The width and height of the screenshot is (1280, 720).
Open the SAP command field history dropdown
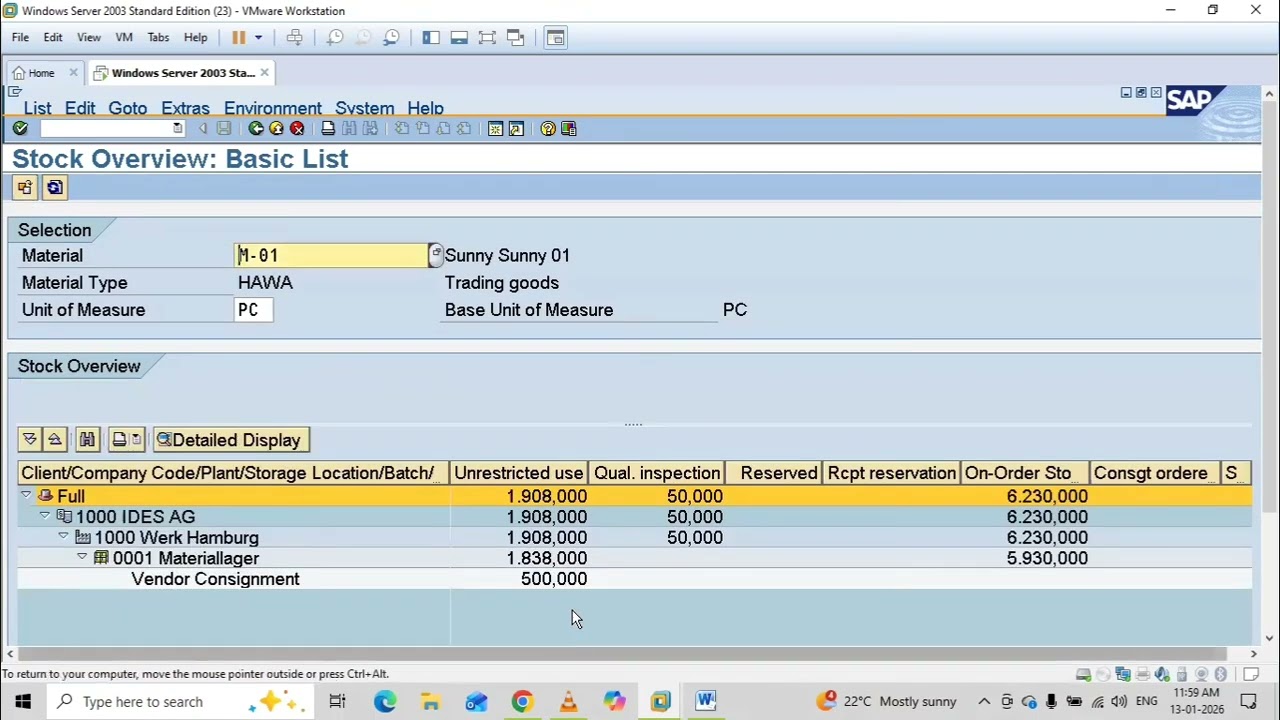[178, 128]
